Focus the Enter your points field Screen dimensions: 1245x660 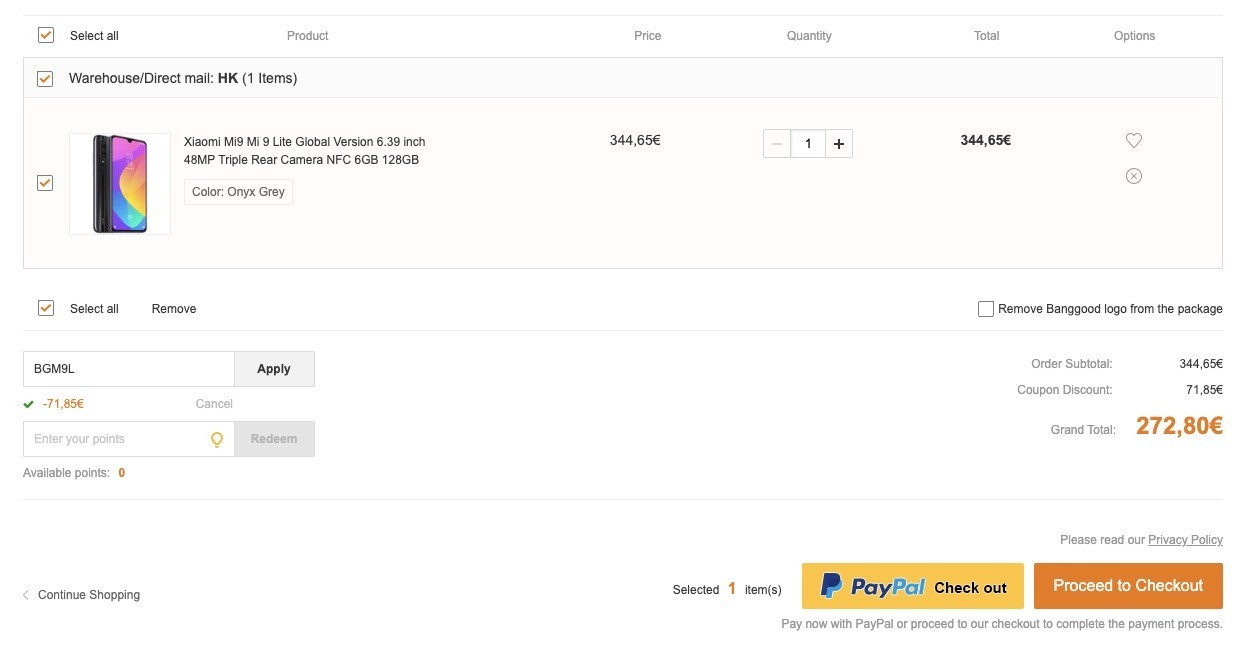click(129, 439)
